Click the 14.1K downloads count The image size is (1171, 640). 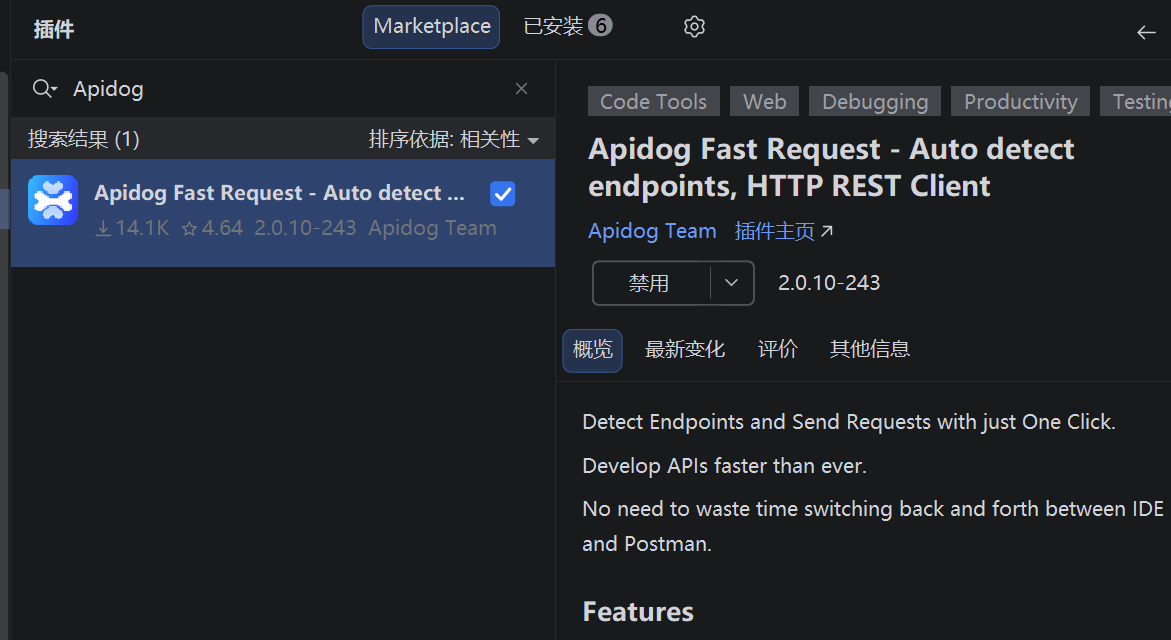coord(133,229)
